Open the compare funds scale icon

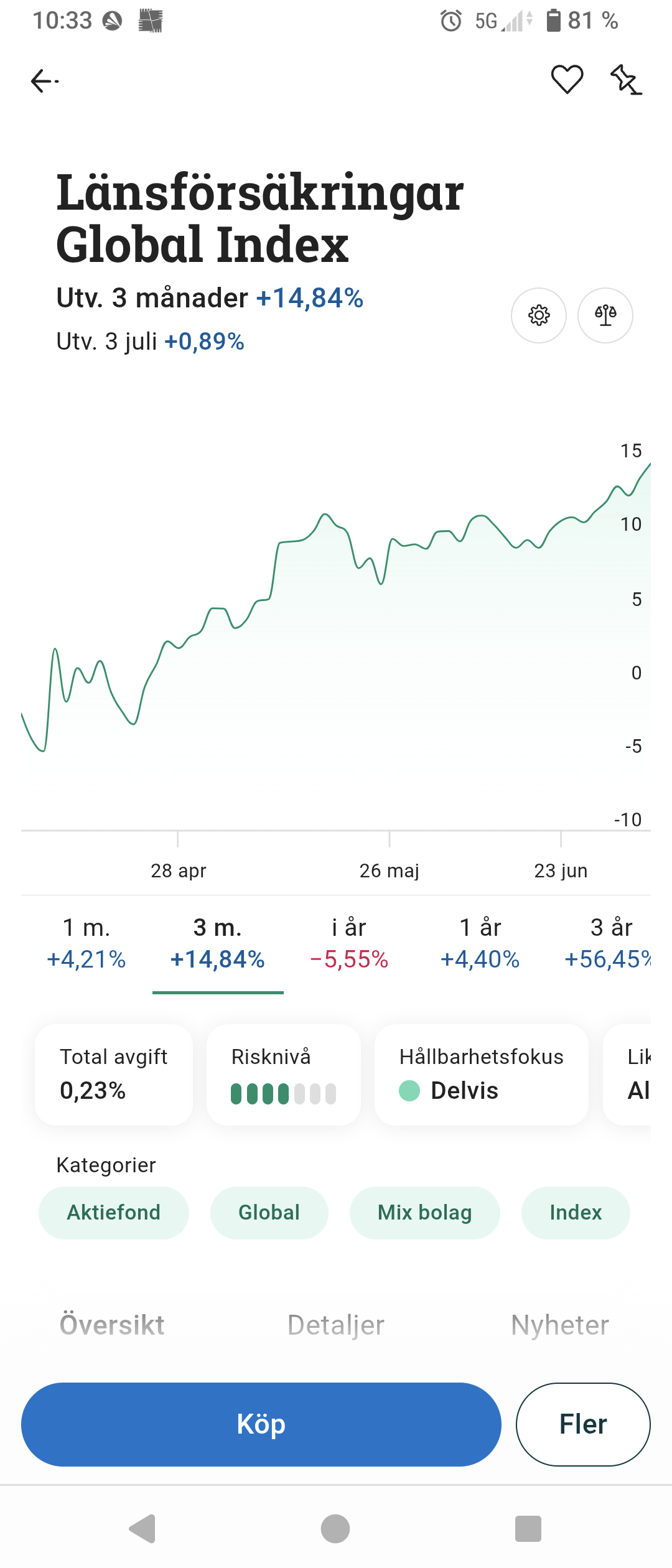click(605, 315)
